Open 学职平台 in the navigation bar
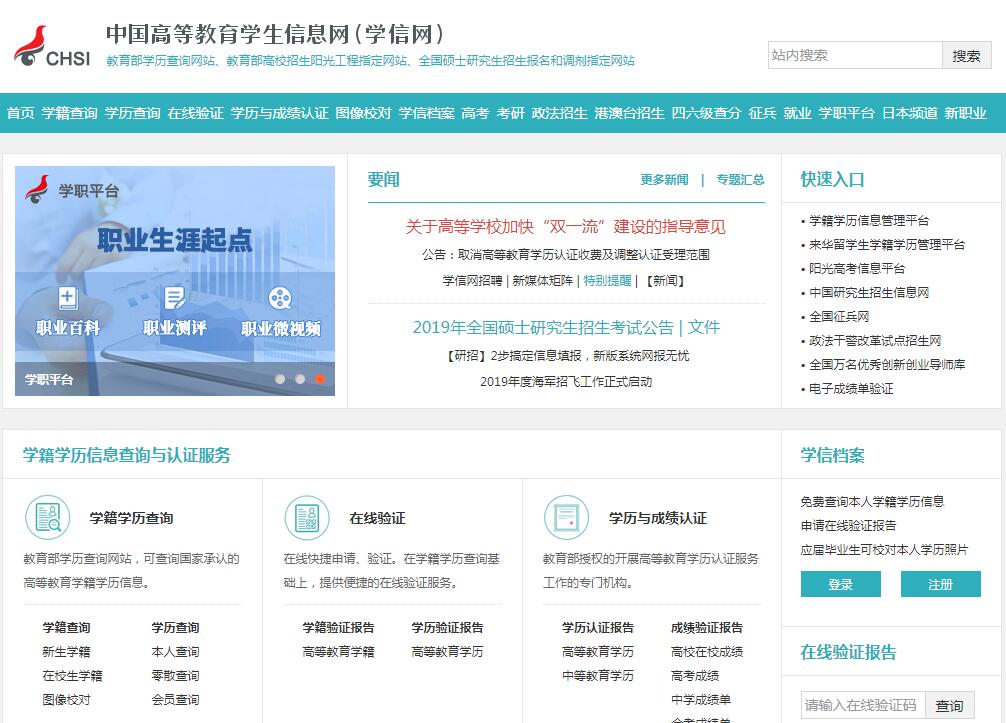 click(x=846, y=114)
